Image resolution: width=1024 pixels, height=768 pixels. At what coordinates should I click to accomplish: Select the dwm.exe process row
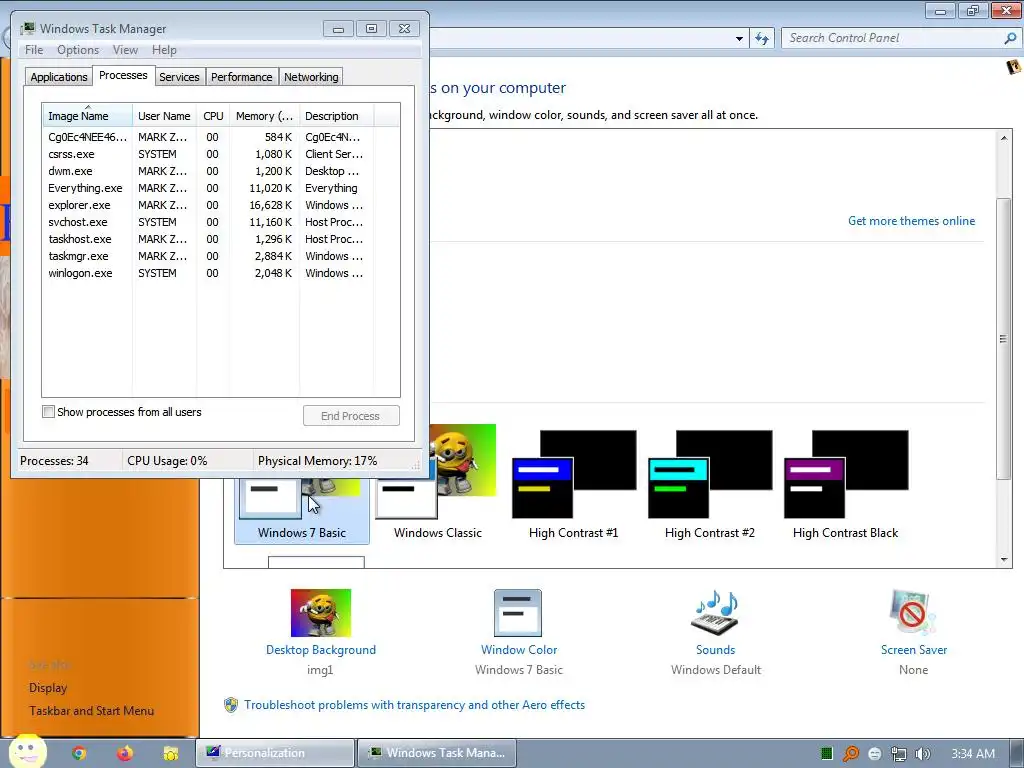(x=221, y=171)
